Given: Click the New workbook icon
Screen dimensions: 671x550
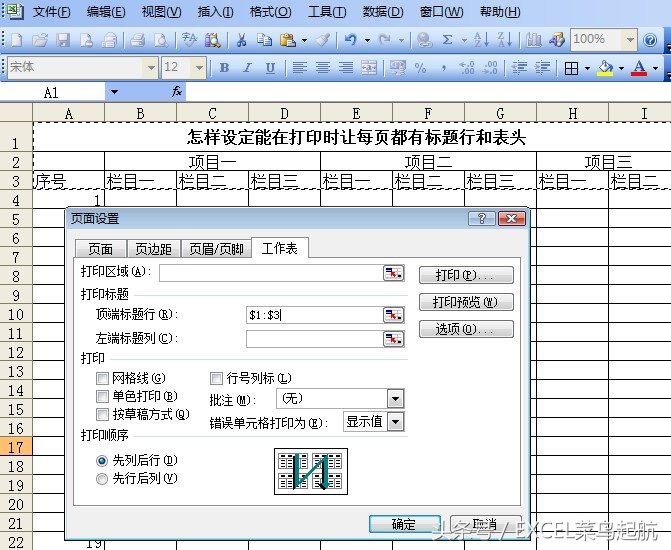Looking at the screenshot, I should 17,40.
